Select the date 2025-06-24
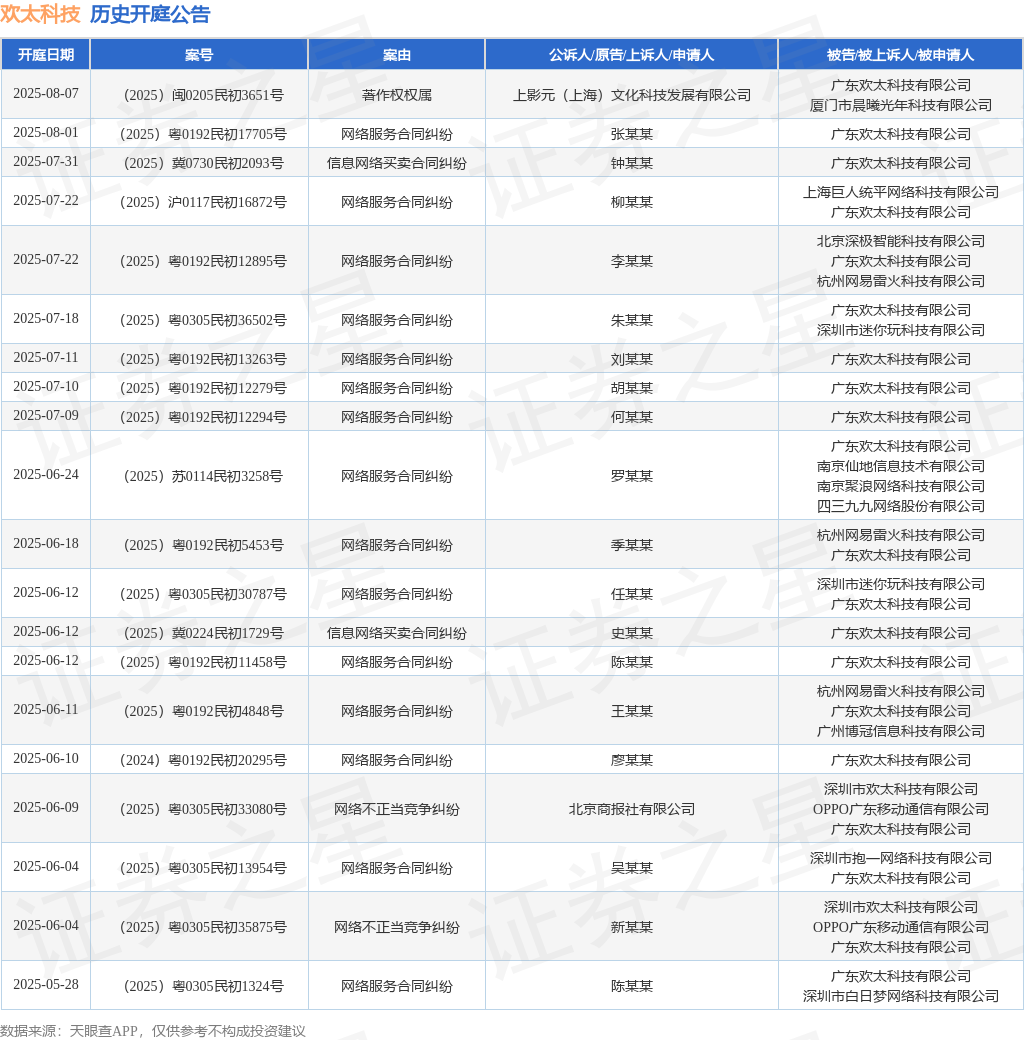 [x=46, y=475]
